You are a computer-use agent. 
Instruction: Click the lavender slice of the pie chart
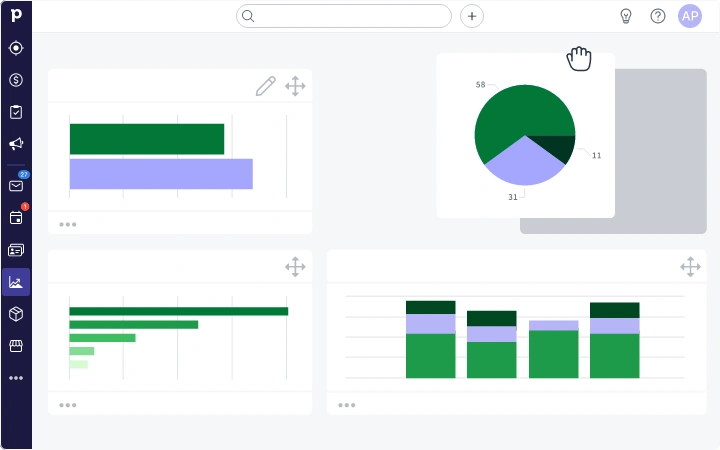(523, 162)
